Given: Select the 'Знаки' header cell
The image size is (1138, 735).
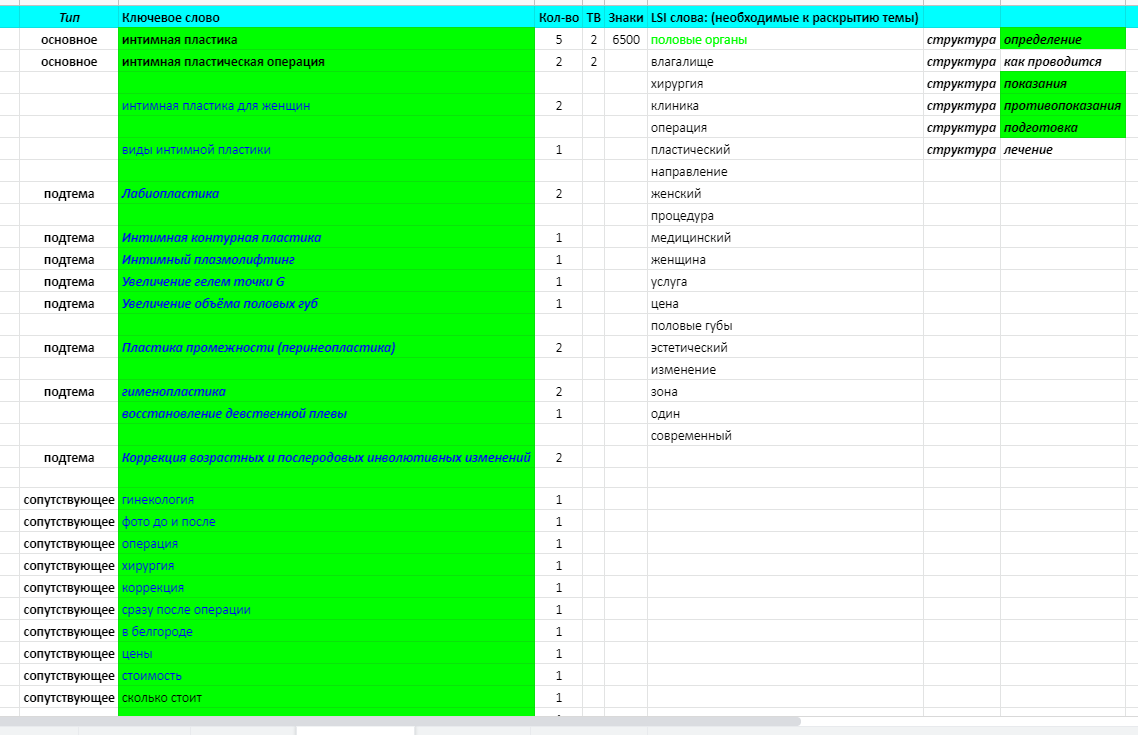Looking at the screenshot, I should click(x=626, y=17).
